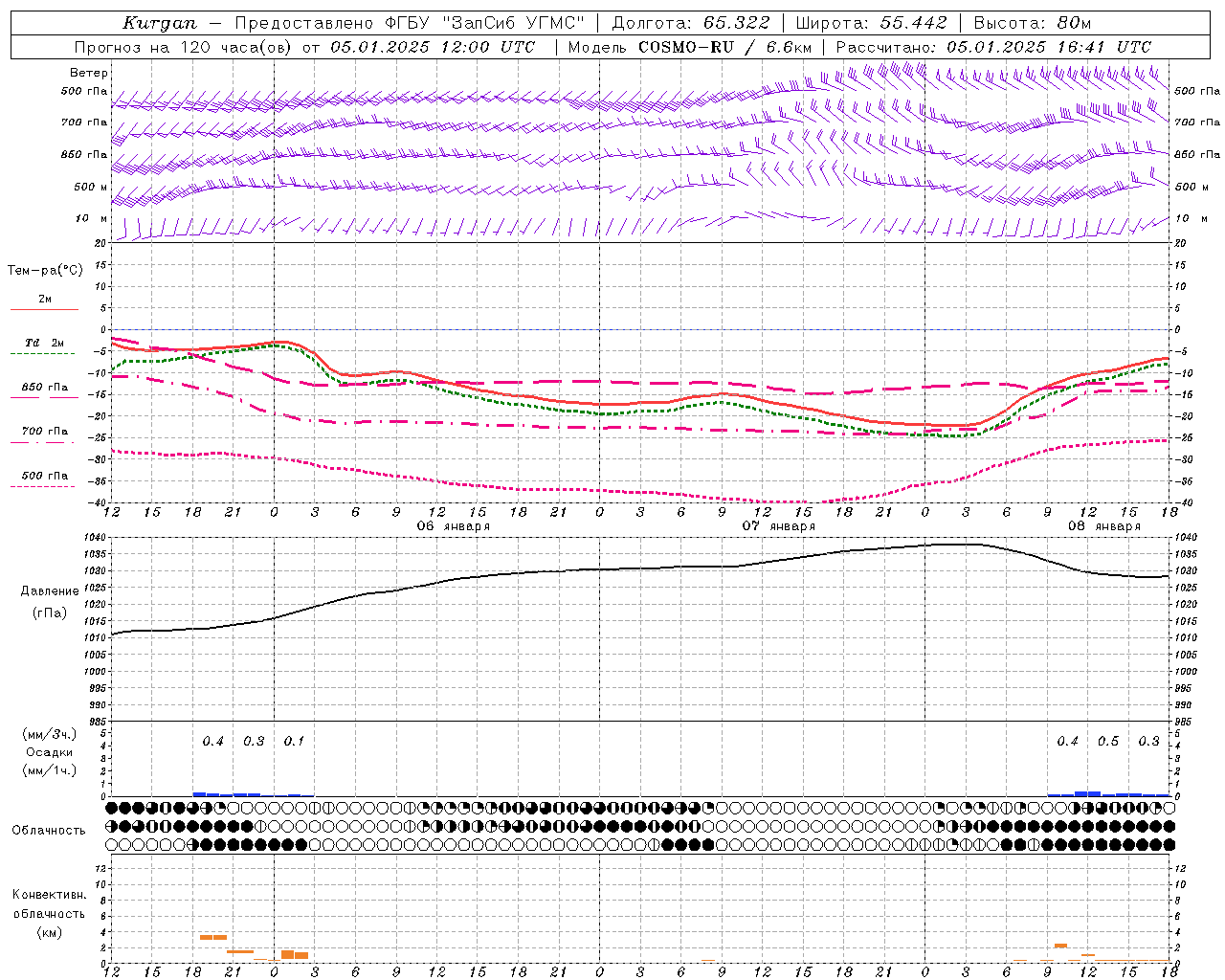Click the station name "Kurgan" in header
This screenshot has width=1225, height=980.
(x=160, y=22)
